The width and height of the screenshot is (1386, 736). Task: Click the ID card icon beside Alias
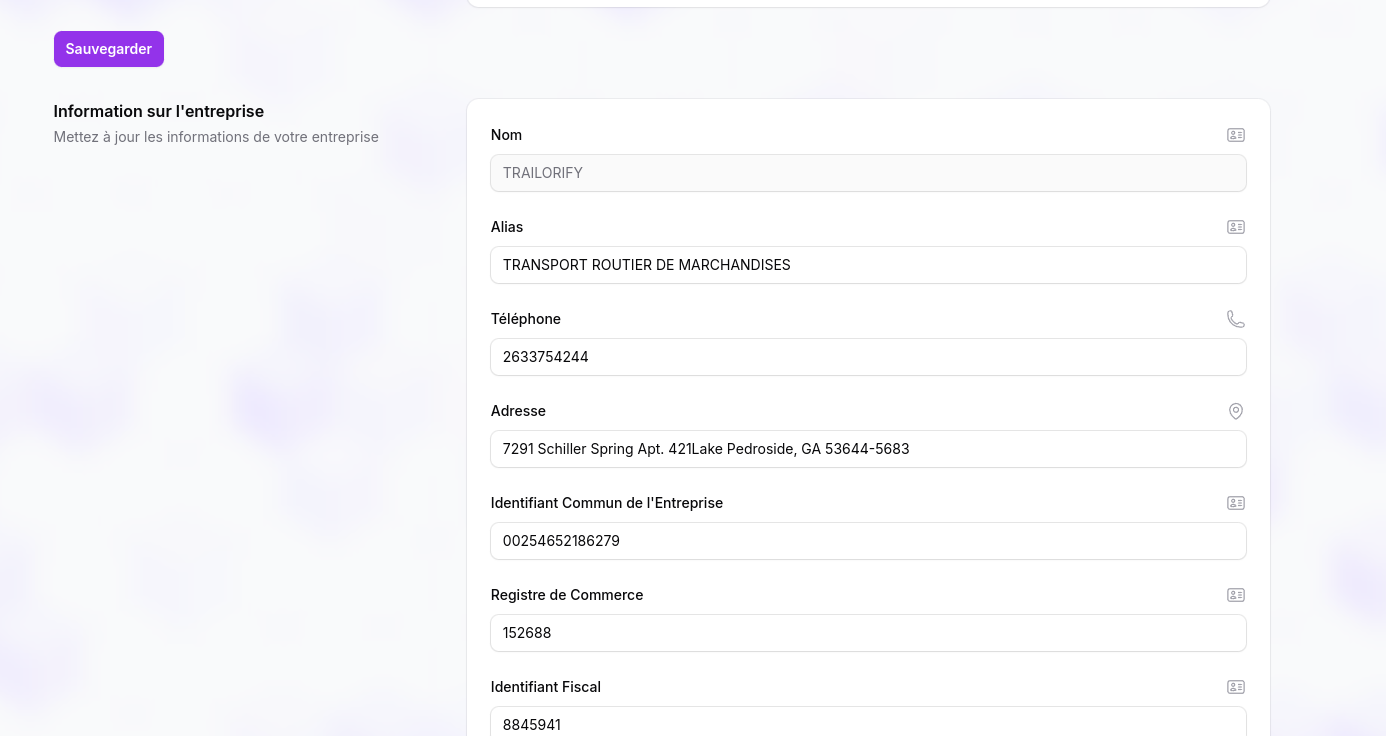pyautogui.click(x=1235, y=227)
